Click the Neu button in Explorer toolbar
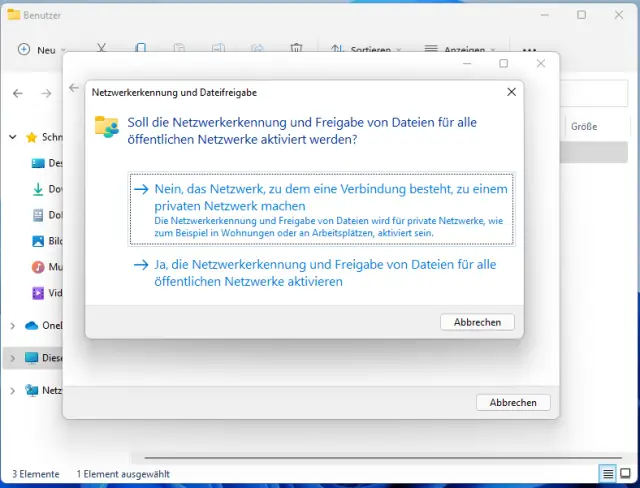The width and height of the screenshot is (640, 488). pyautogui.click(x=41, y=50)
